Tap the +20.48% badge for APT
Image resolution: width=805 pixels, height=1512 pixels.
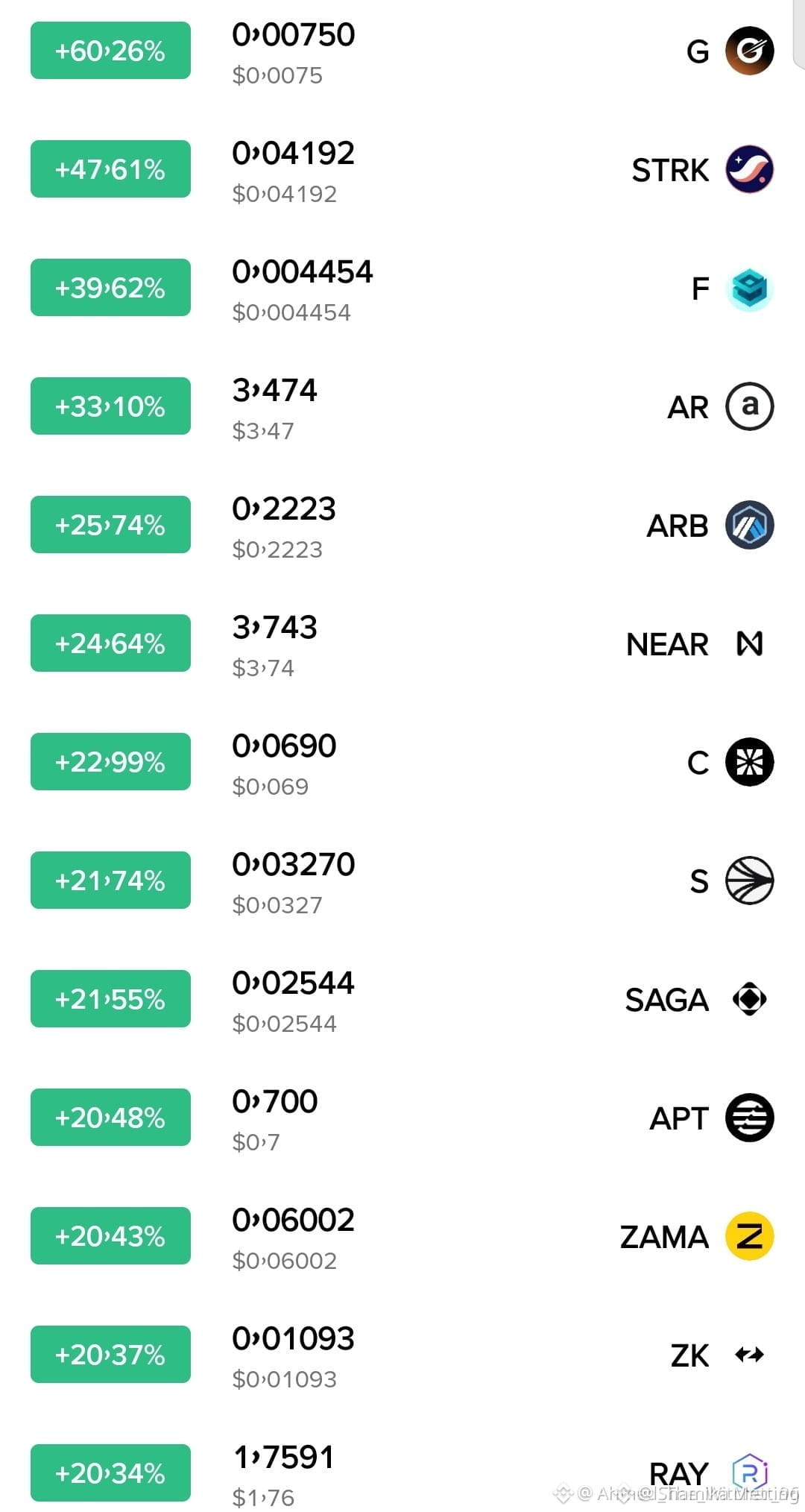pos(110,1118)
